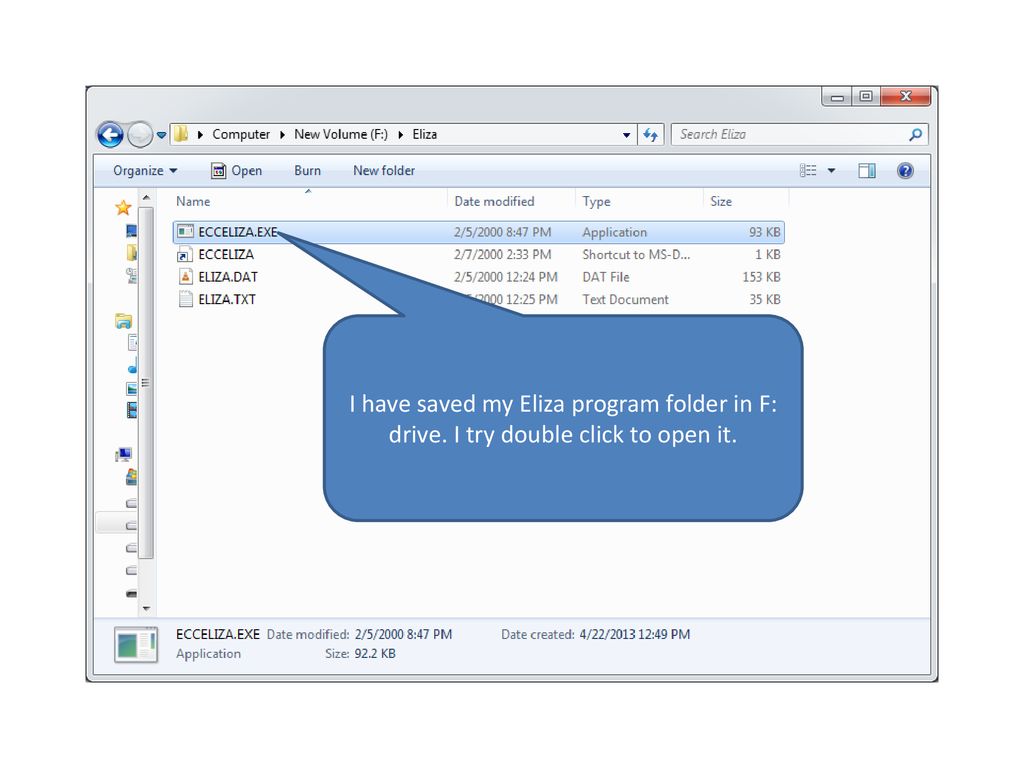The width and height of the screenshot is (1024, 768).
Task: Click the greyed Forward navigation arrow
Action: (x=139, y=135)
